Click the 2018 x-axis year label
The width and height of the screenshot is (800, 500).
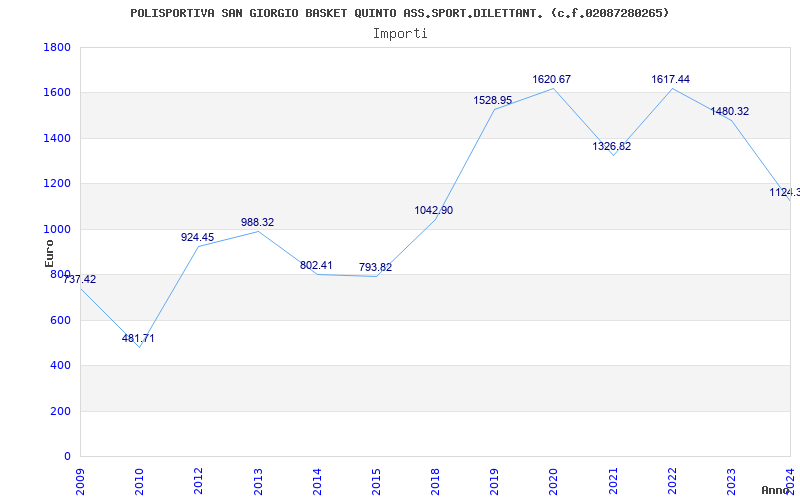coord(436,481)
